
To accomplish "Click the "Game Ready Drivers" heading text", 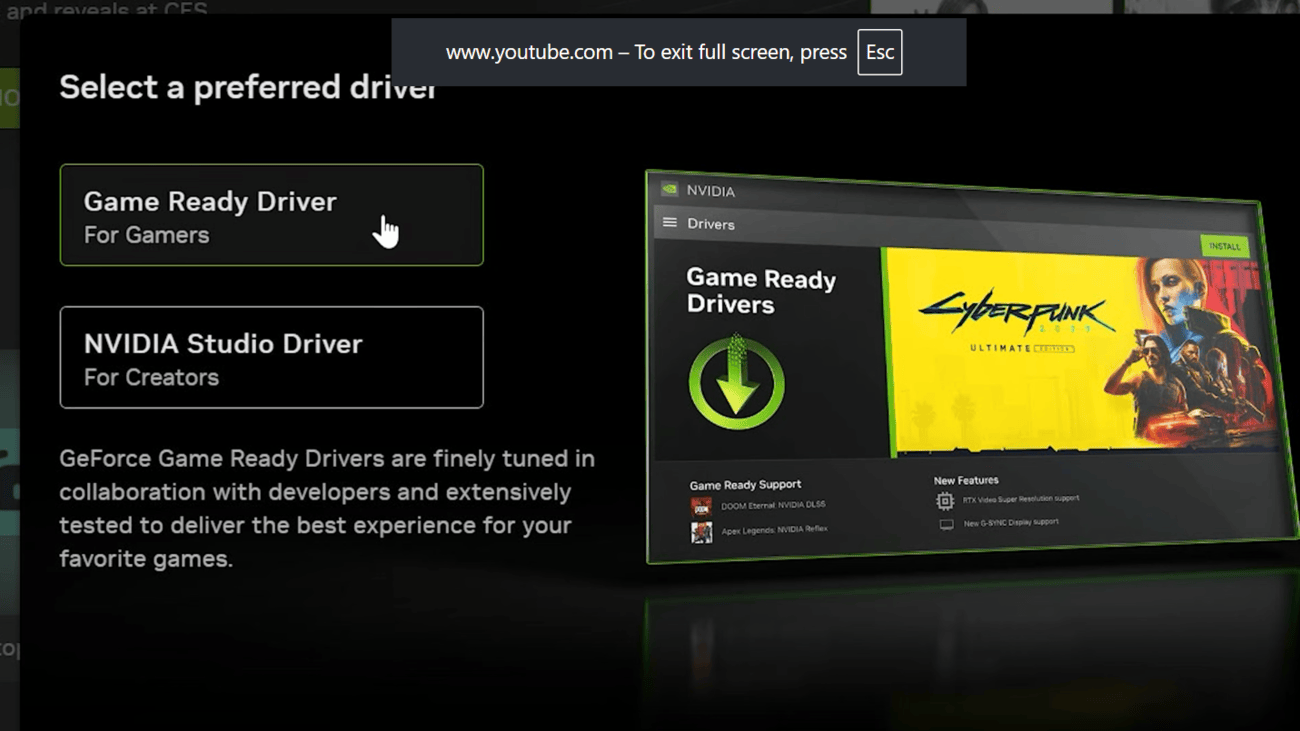I will click(761, 291).
